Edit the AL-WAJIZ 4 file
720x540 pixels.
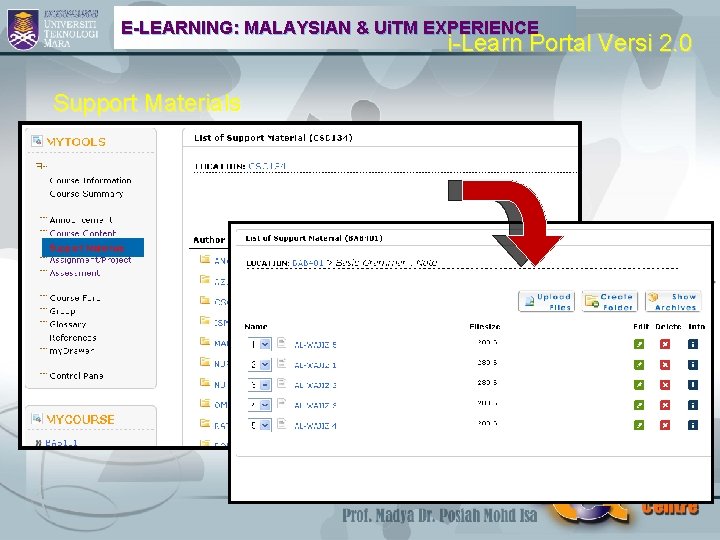pos(638,425)
